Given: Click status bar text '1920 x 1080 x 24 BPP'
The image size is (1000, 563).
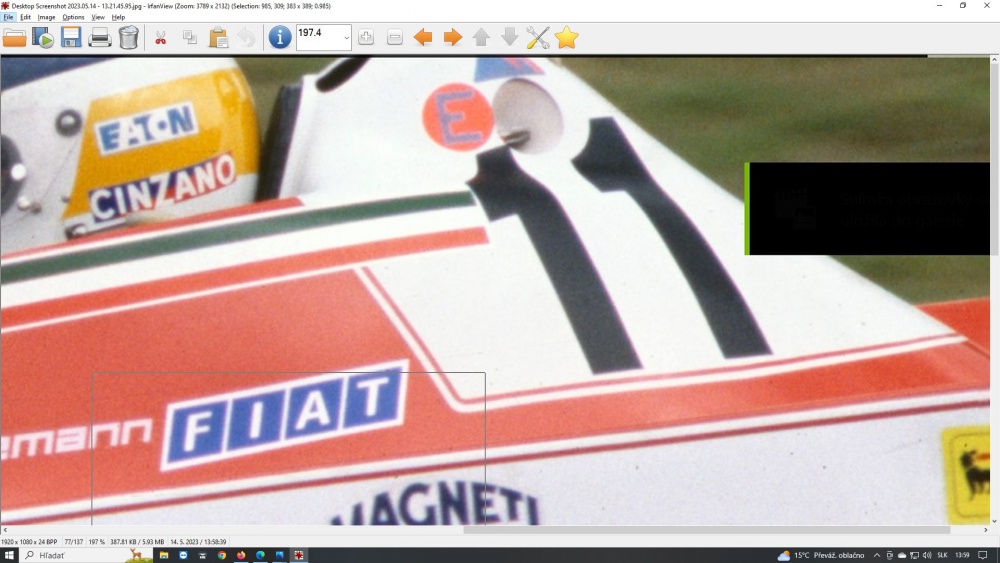Looking at the screenshot, I should click(29, 542).
